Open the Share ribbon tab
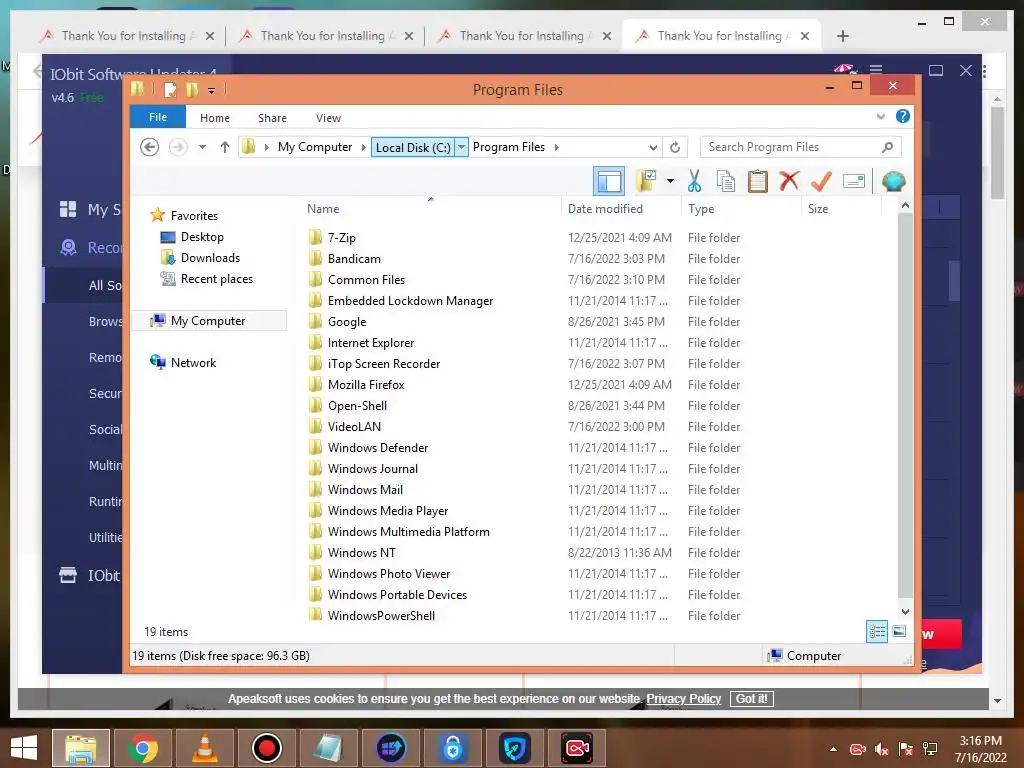Screen dimensions: 1024x768 (272, 118)
